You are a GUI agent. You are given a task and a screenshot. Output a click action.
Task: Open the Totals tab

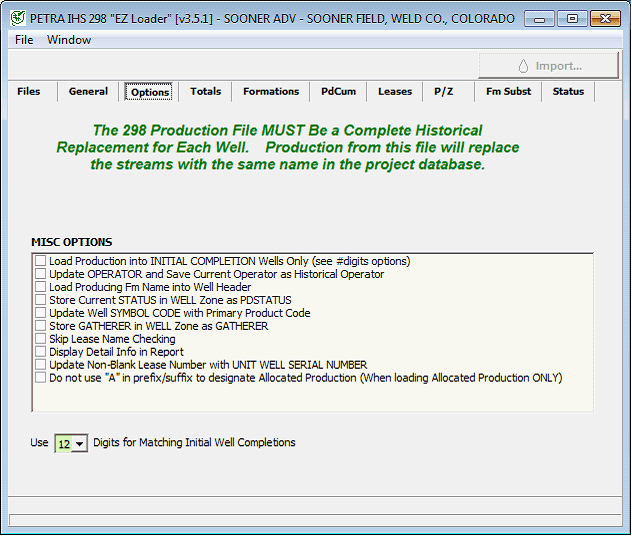[205, 91]
